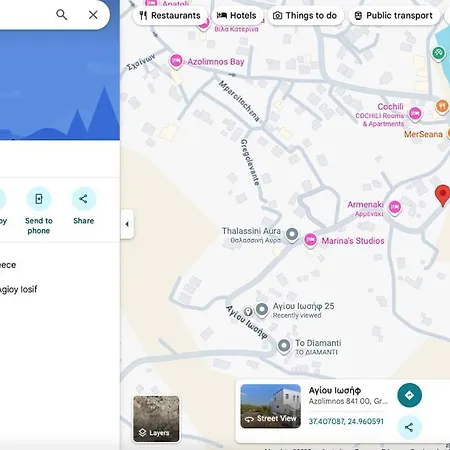Click the search magnifier icon

(62, 15)
